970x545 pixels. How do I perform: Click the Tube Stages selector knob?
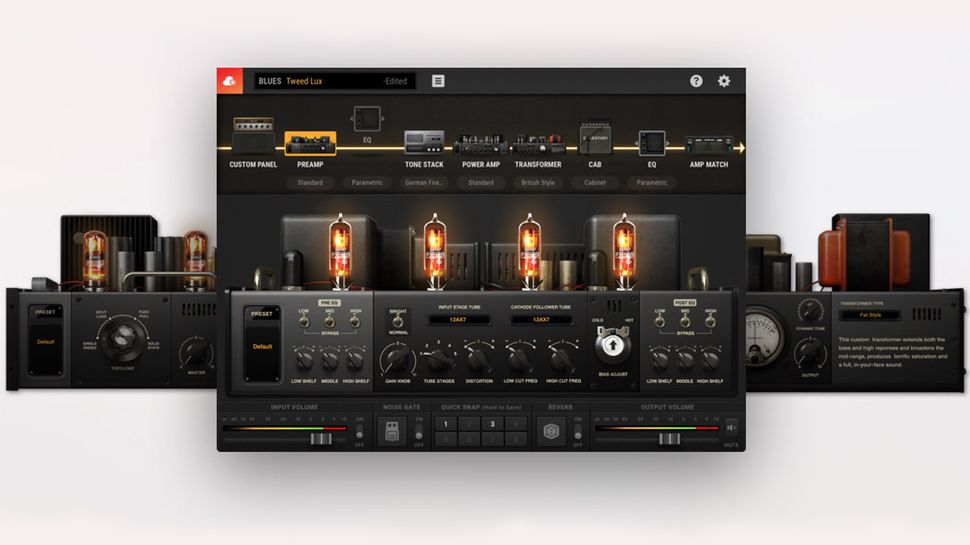[x=439, y=359]
